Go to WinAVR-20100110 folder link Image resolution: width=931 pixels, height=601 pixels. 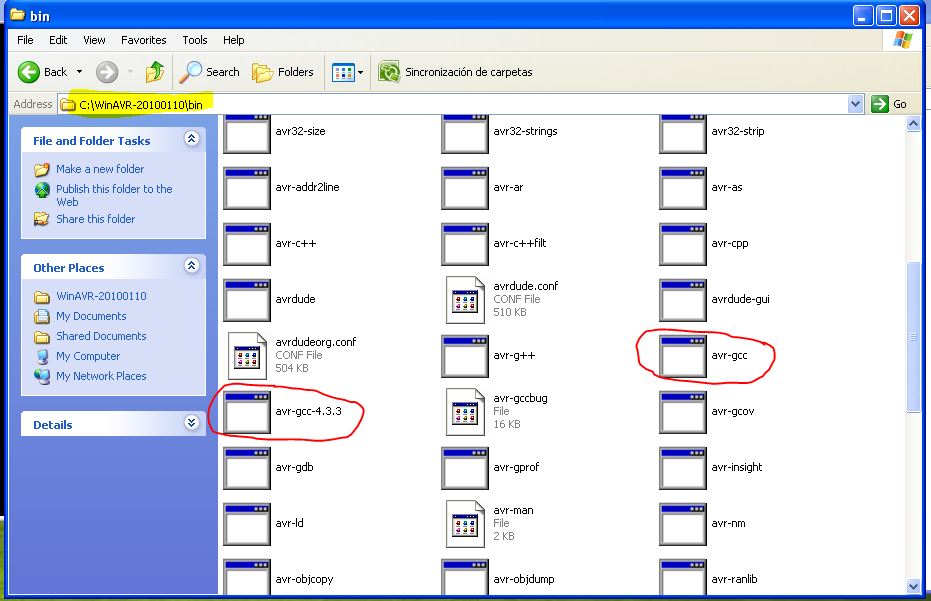(101, 296)
